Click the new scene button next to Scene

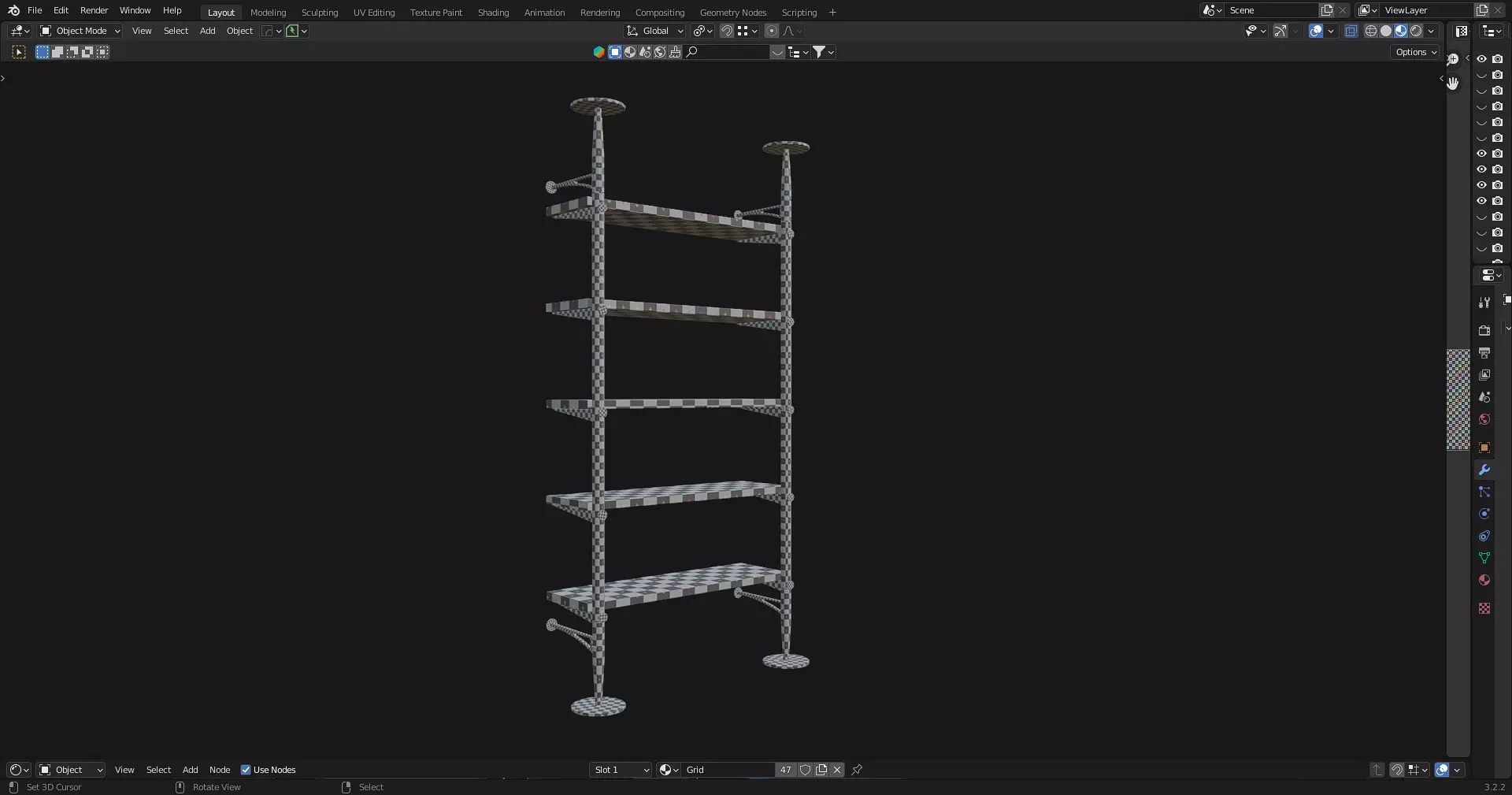point(1327,10)
